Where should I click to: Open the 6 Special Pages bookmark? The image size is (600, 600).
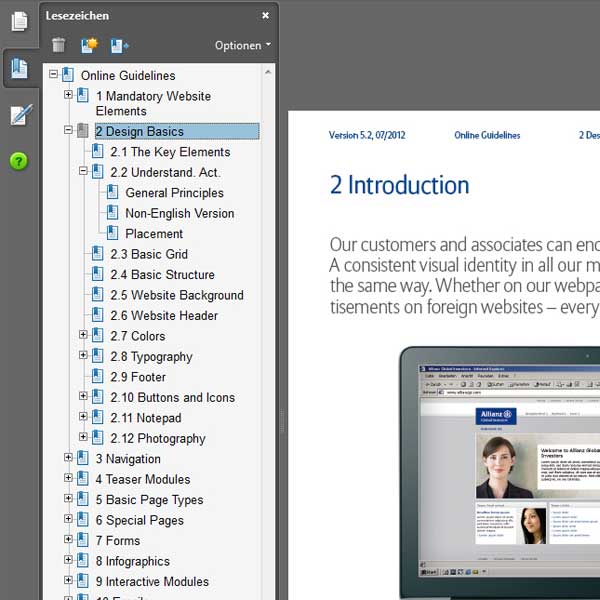click(139, 520)
